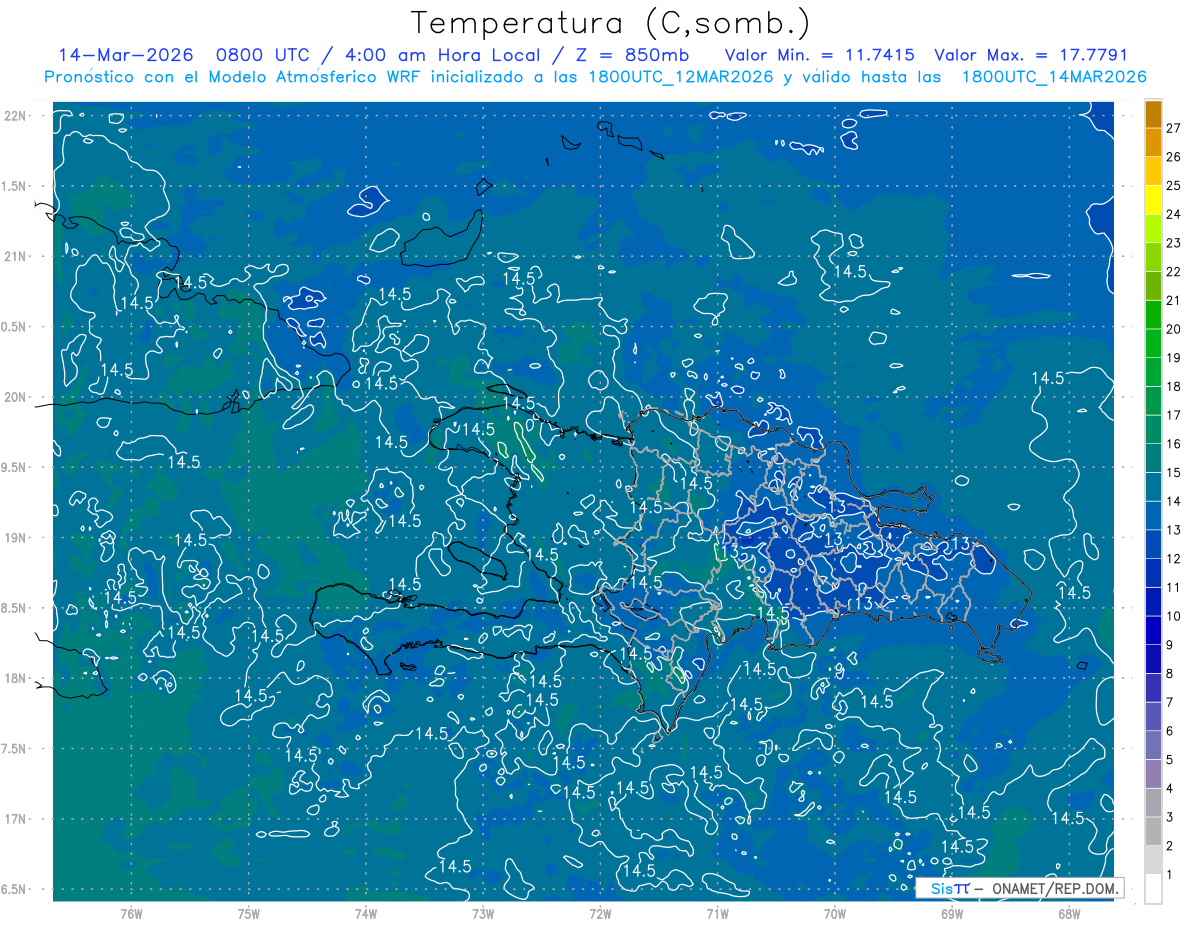Click the '17N' latitude axis label

click(16, 818)
